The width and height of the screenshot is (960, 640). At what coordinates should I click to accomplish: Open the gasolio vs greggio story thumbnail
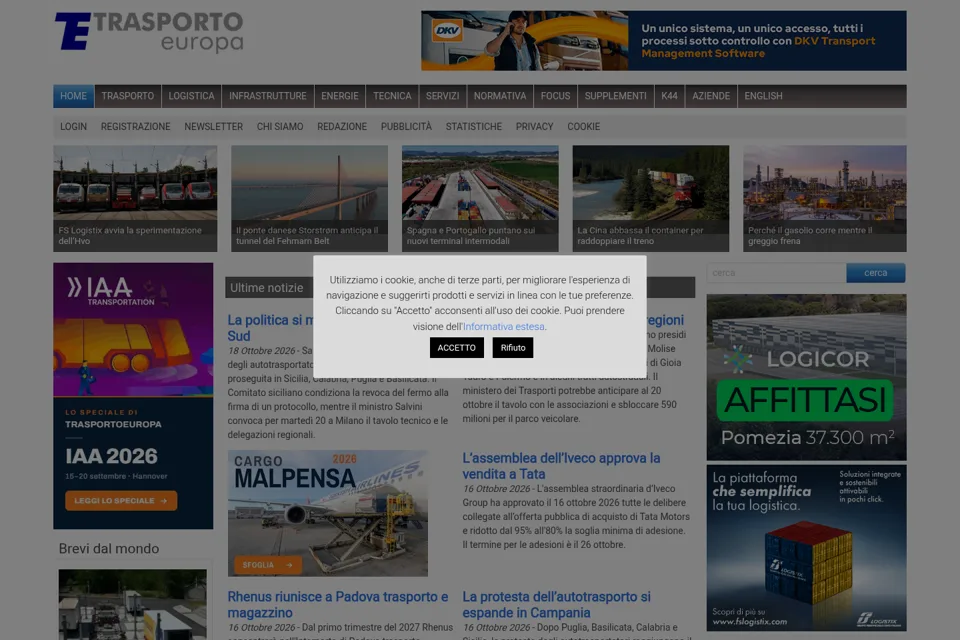tap(825, 198)
